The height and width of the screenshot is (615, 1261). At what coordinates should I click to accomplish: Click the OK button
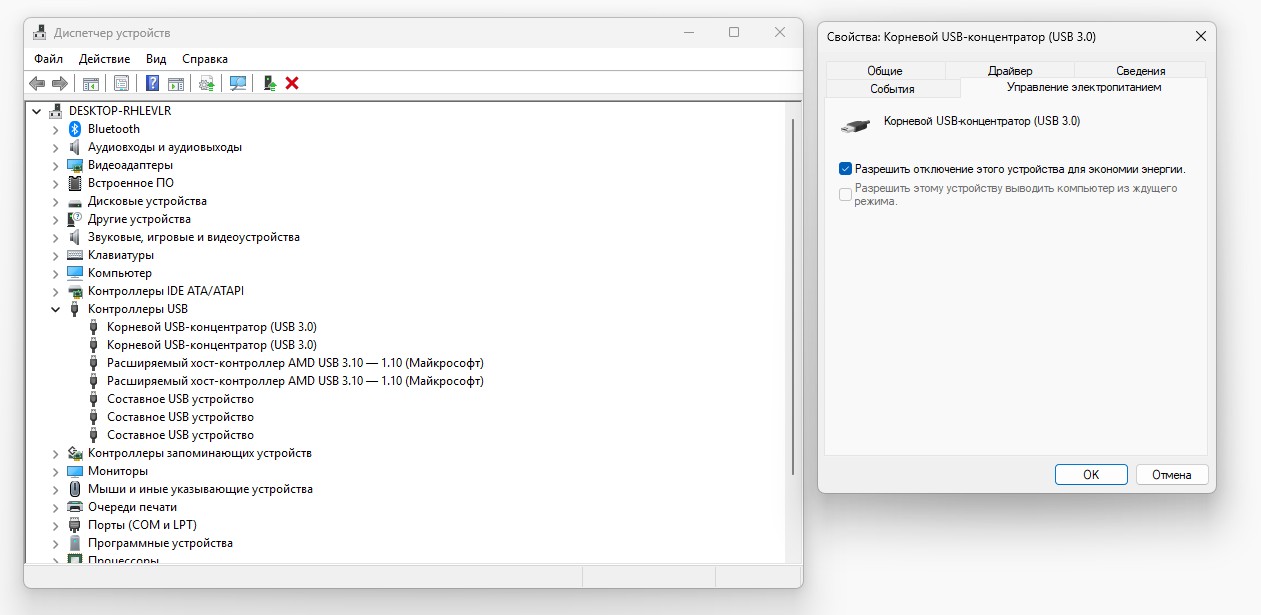[1090, 475]
